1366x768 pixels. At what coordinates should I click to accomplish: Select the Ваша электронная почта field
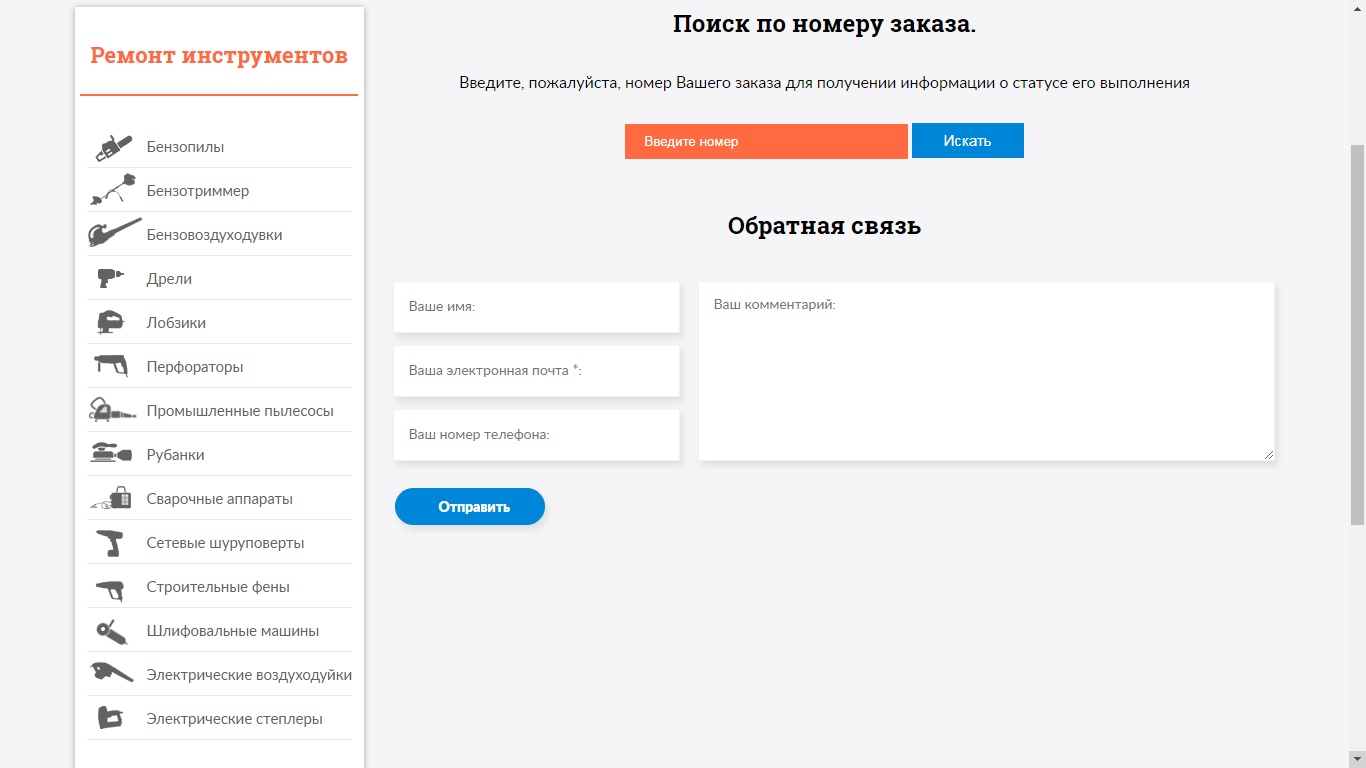(536, 371)
